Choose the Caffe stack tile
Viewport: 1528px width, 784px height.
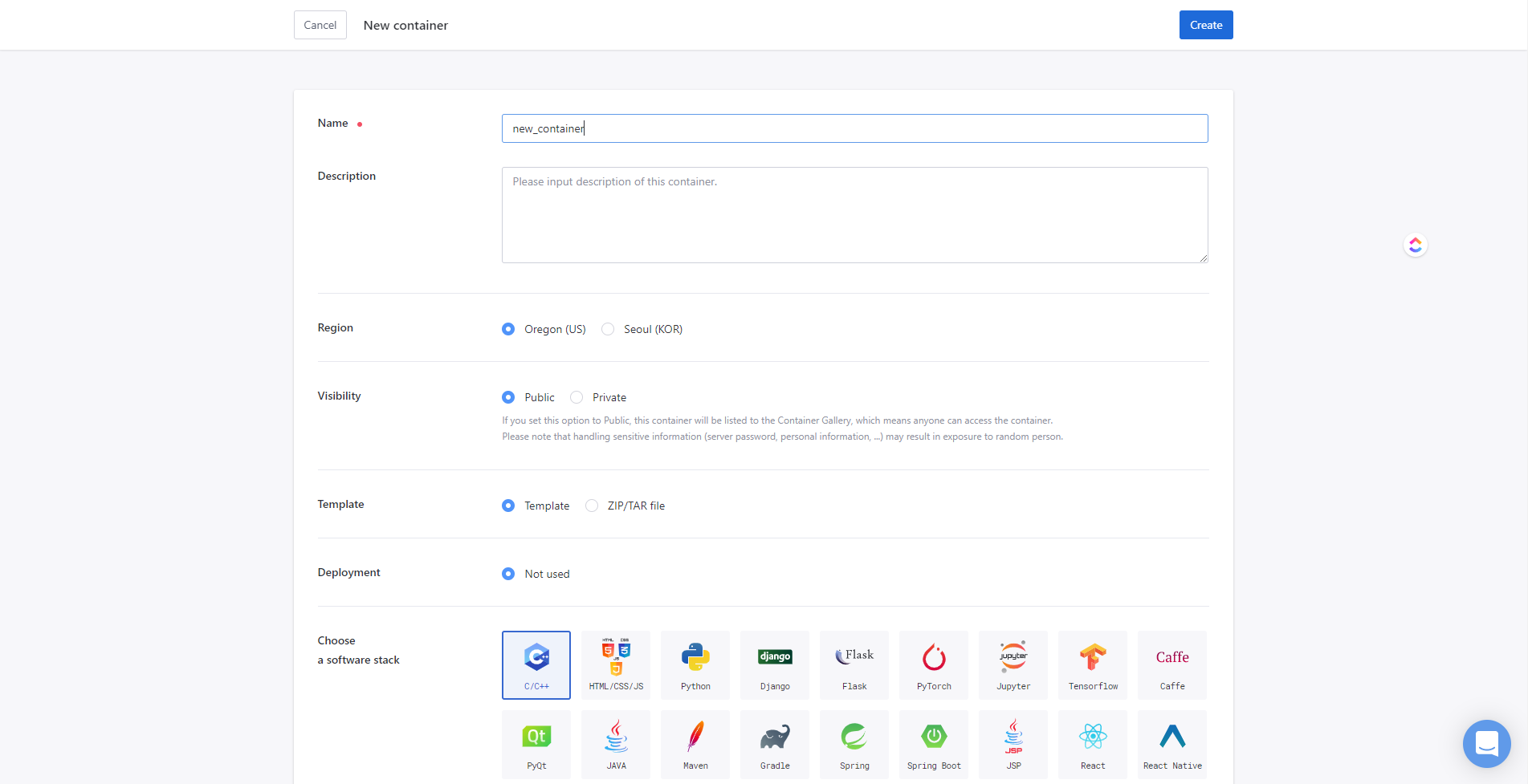click(x=1172, y=665)
